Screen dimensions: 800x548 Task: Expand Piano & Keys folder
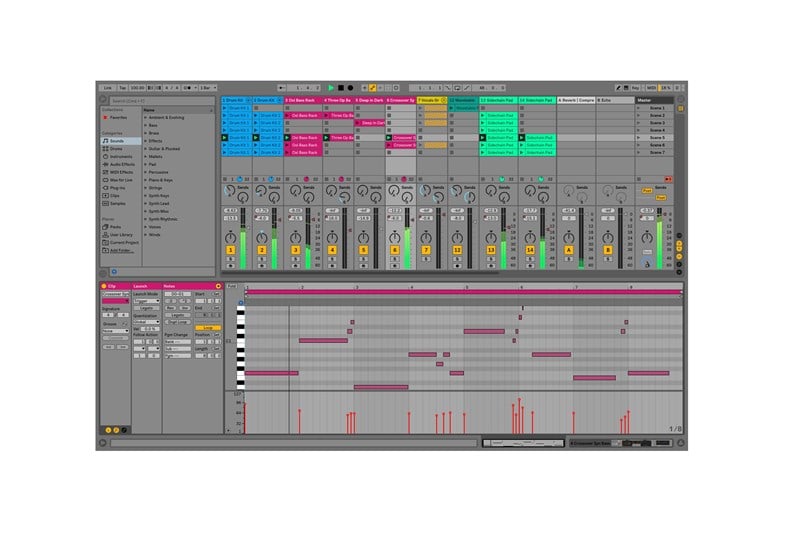(145, 180)
